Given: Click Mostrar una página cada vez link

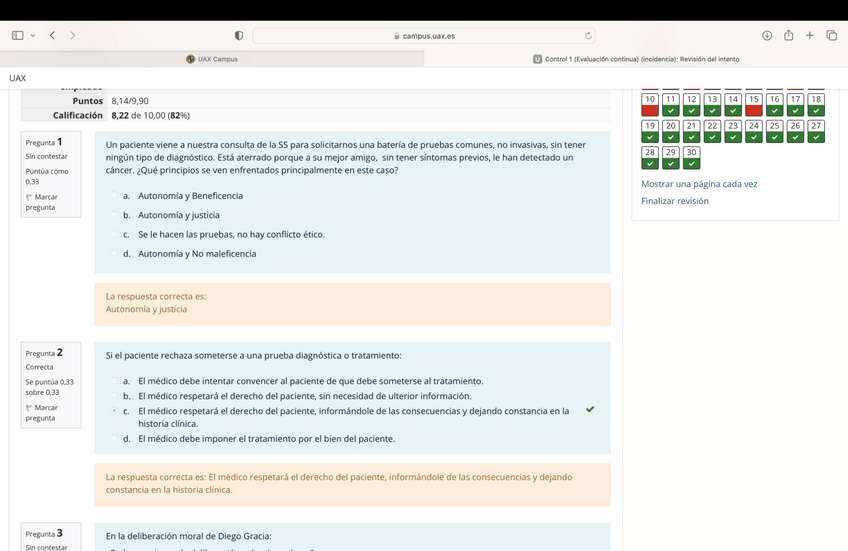Looking at the screenshot, I should click(699, 184).
